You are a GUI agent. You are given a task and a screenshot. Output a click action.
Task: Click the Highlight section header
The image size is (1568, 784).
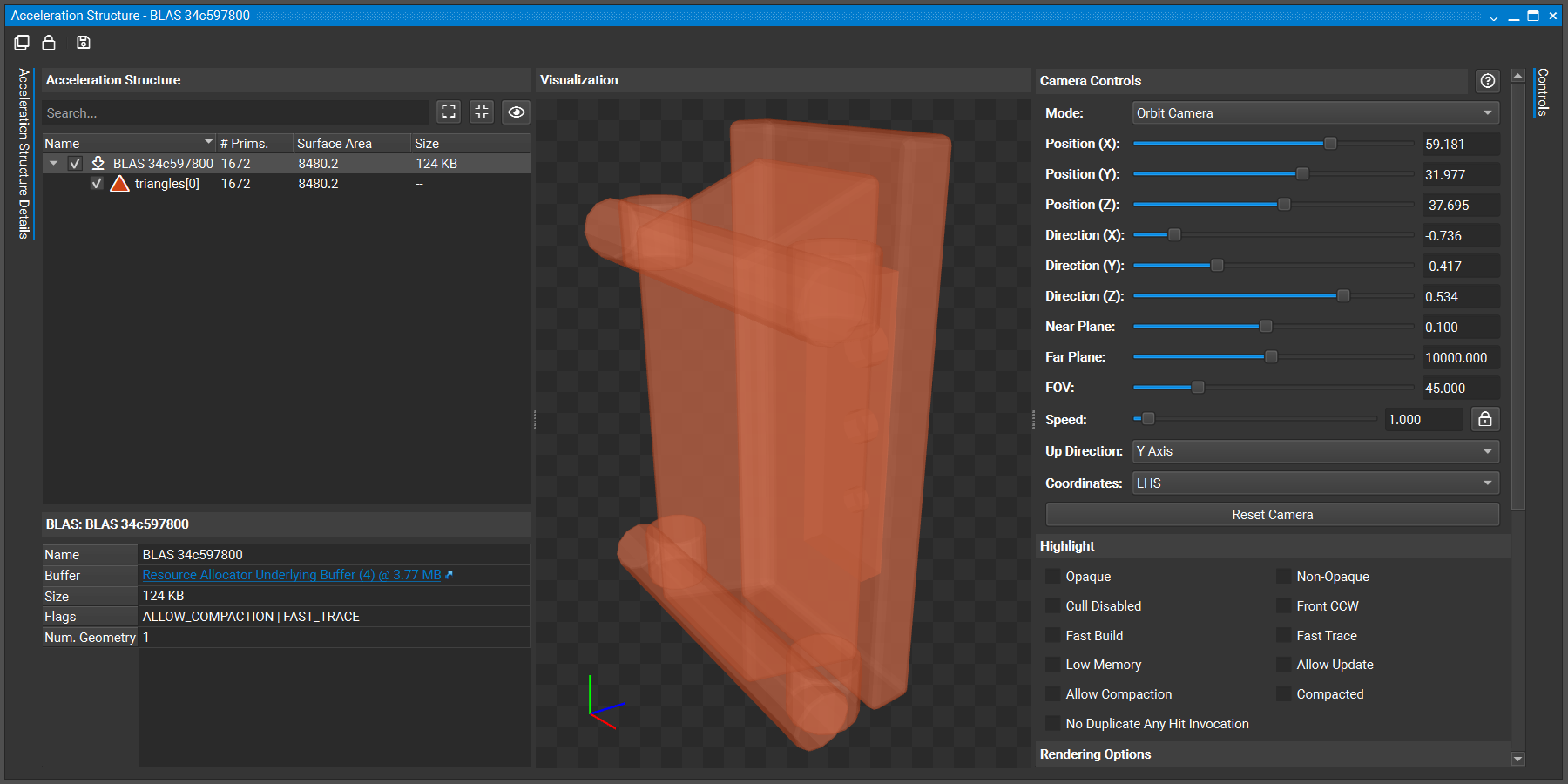[x=1272, y=545]
